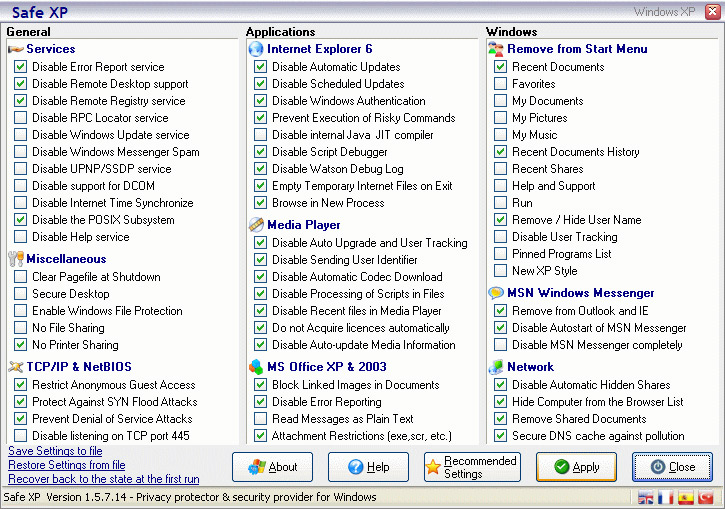The width and height of the screenshot is (725, 509).
Task: Check Disable listening on TCP port 445
Action: [x=20, y=435]
